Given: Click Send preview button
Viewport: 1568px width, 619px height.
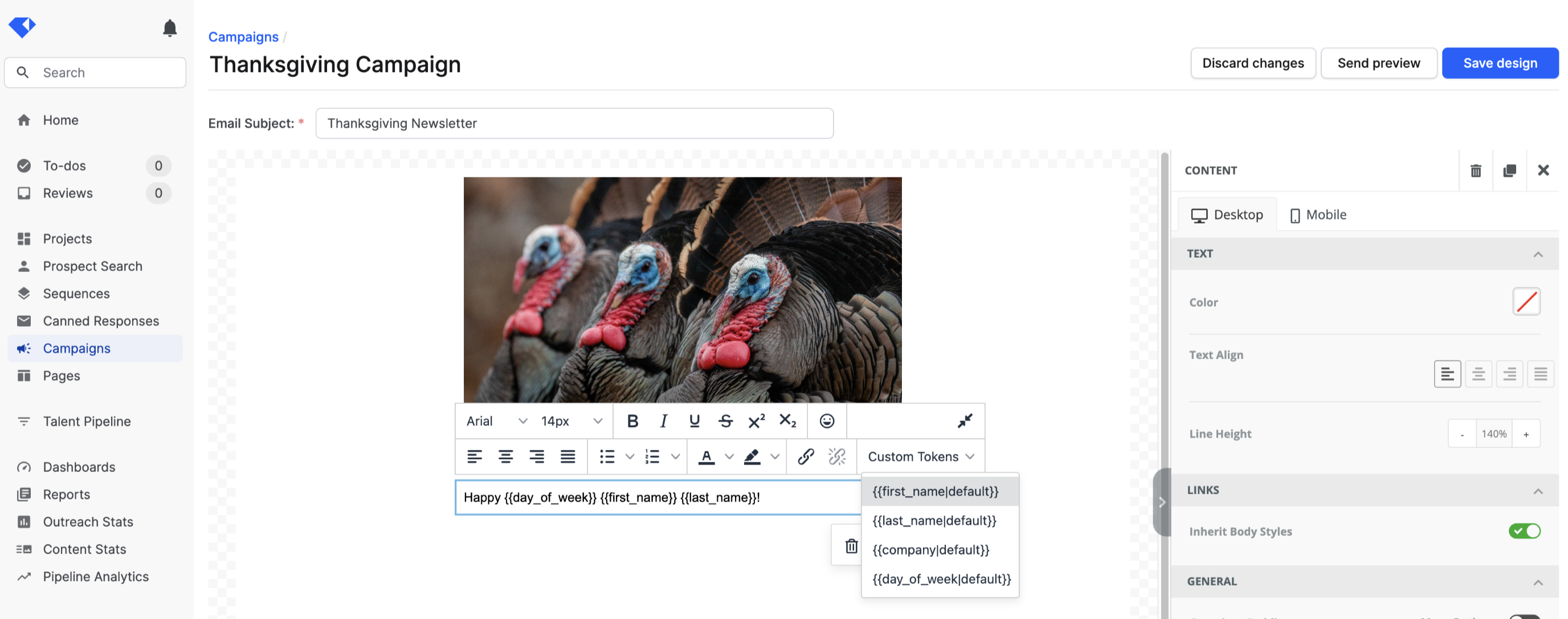Looking at the screenshot, I should [1378, 63].
